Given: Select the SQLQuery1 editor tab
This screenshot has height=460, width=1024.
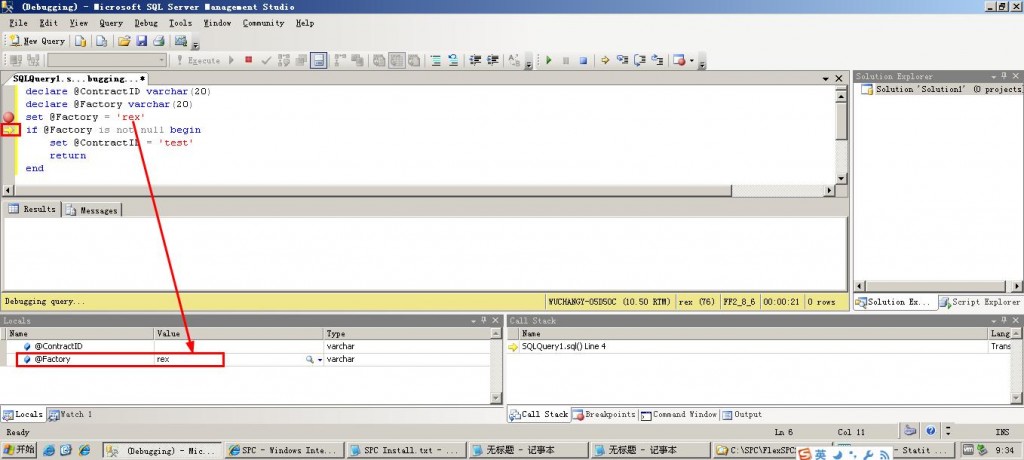Looking at the screenshot, I should [x=78, y=78].
